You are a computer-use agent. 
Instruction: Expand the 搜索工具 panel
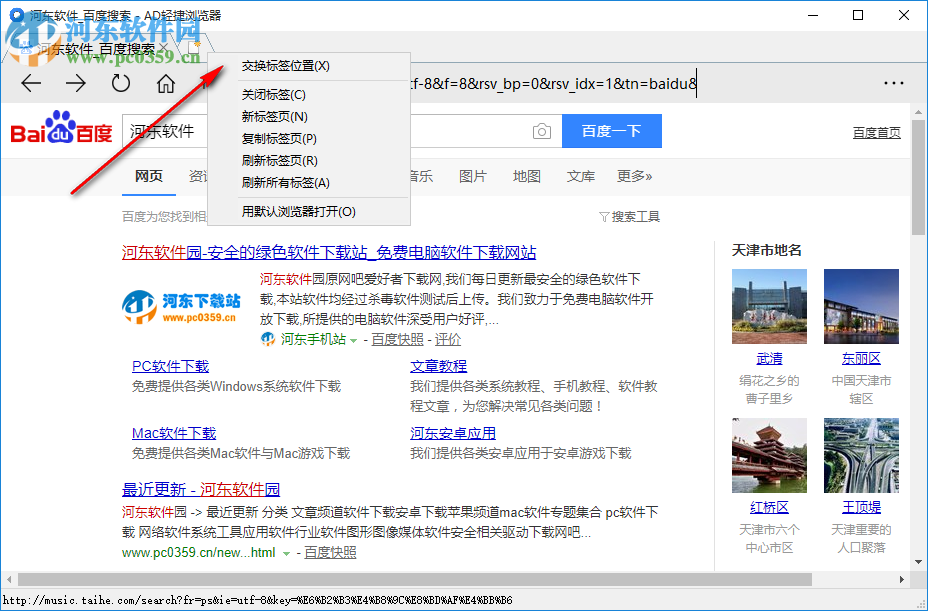pos(629,216)
